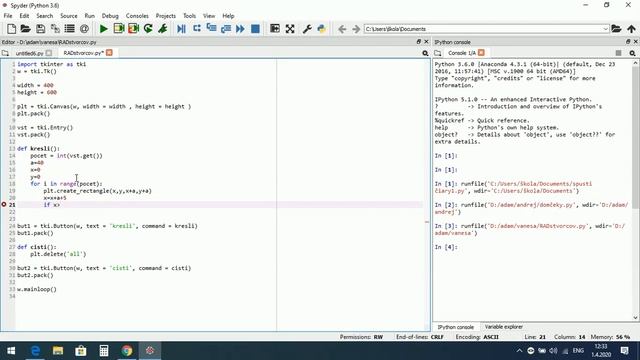This screenshot has height=360, width=640.
Task: Open the Run menu
Action: (89, 16)
